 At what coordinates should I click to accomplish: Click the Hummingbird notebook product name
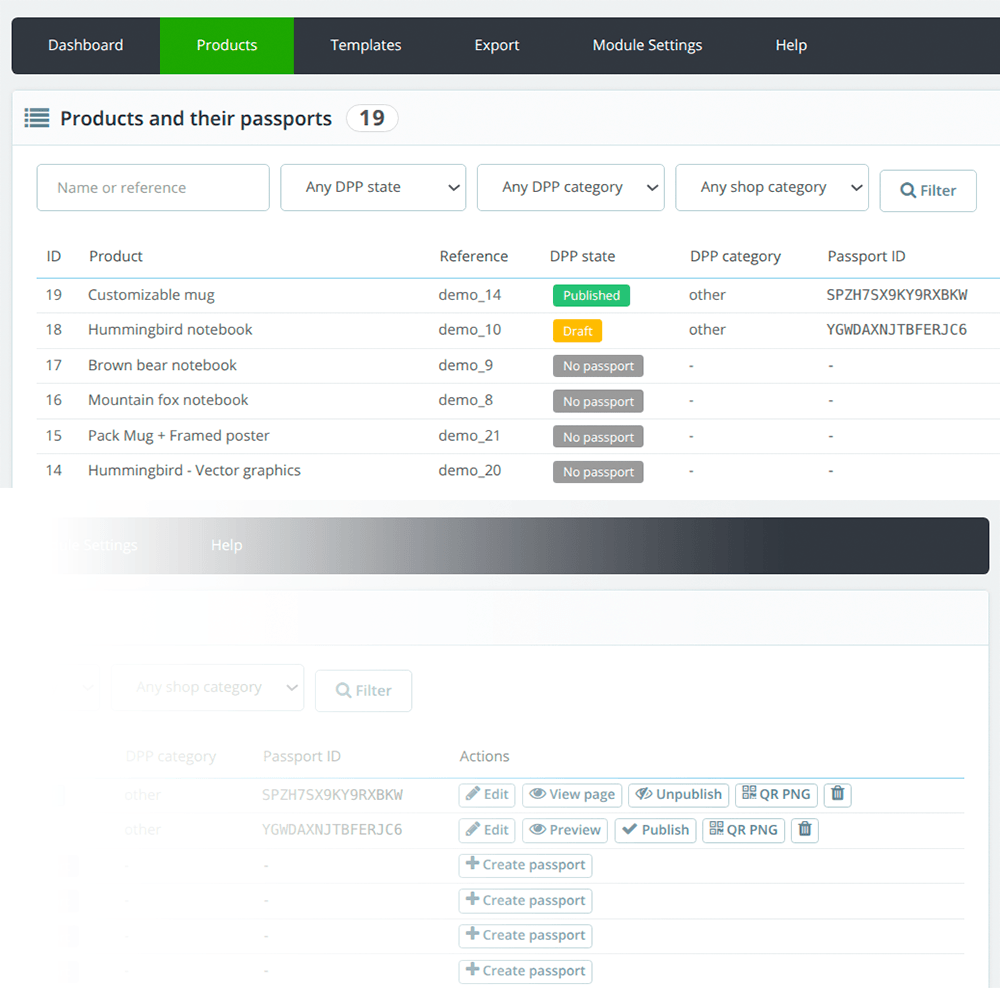[x=170, y=330]
